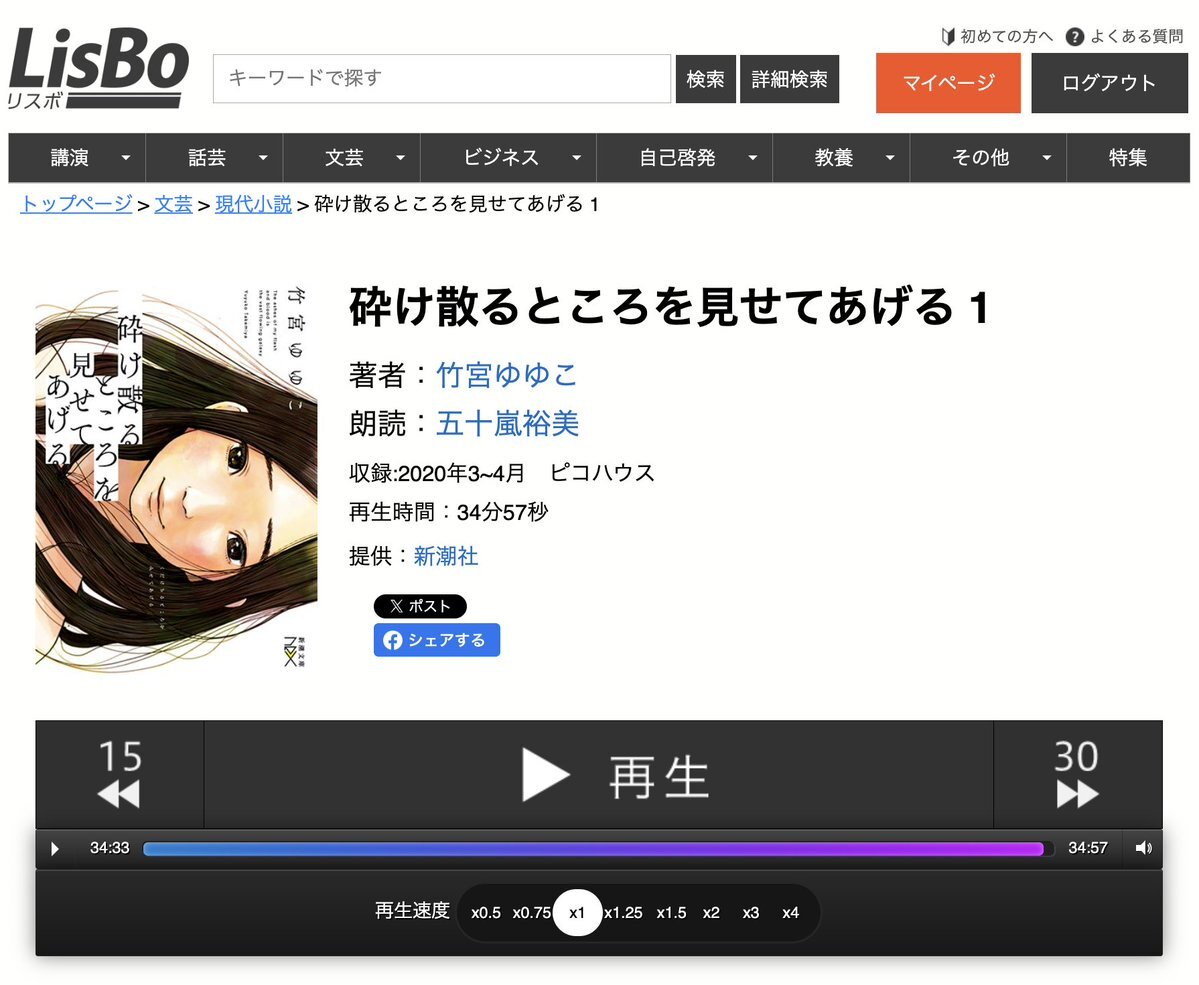Image resolution: width=1199 pixels, height=985 pixels.
Task: Click the large 再生 play button
Action: tap(599, 774)
